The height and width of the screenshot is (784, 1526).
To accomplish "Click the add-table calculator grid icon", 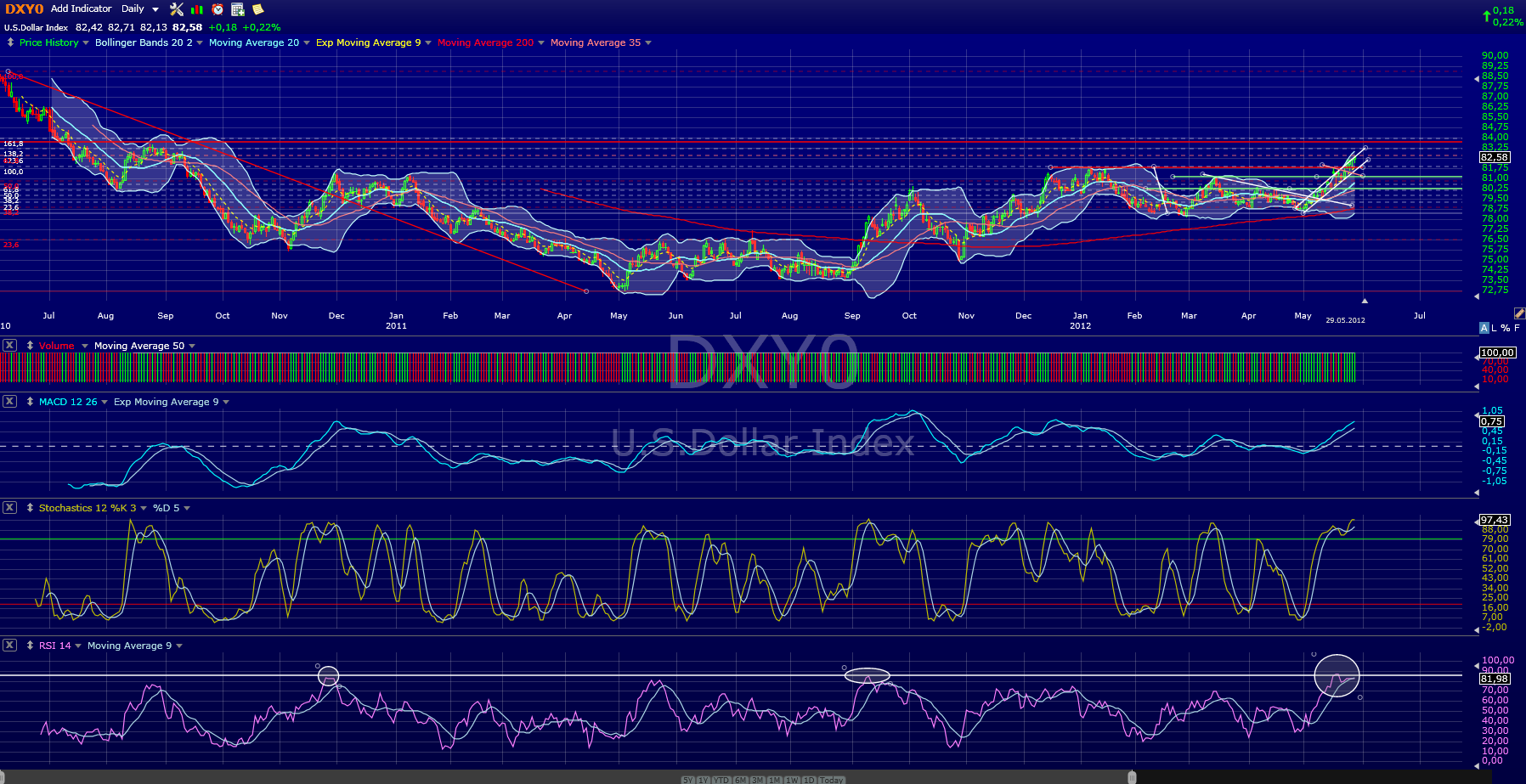I will (x=238, y=9).
